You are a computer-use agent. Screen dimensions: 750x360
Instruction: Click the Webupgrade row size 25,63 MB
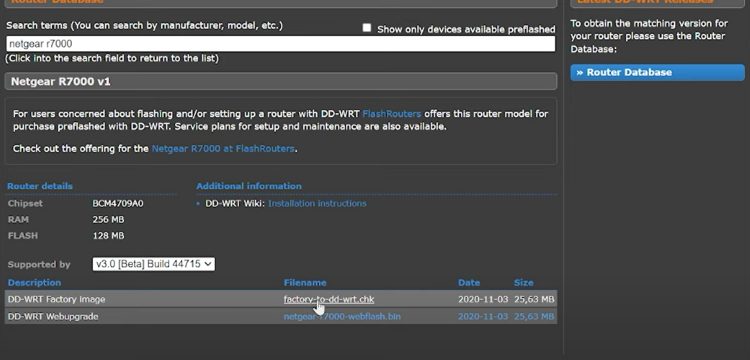click(x=534, y=316)
